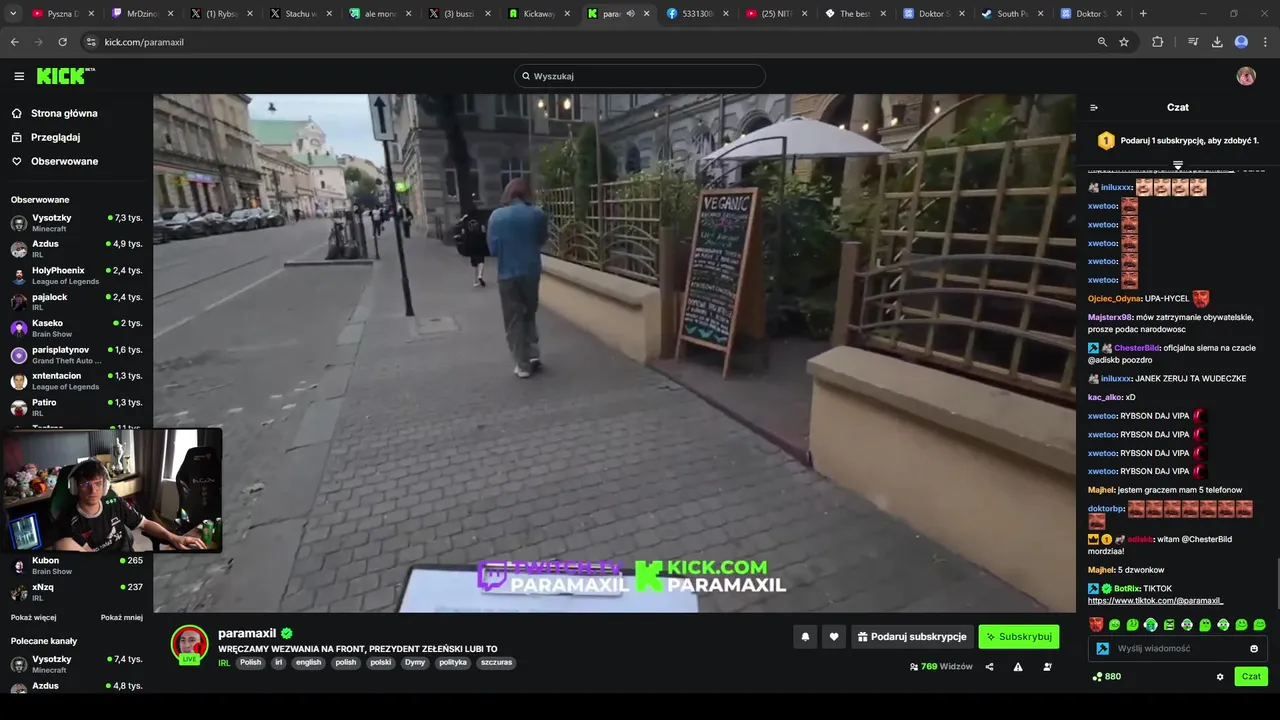Open browser extensions puzzle icon
The image size is (1280, 720).
pos(1158,42)
